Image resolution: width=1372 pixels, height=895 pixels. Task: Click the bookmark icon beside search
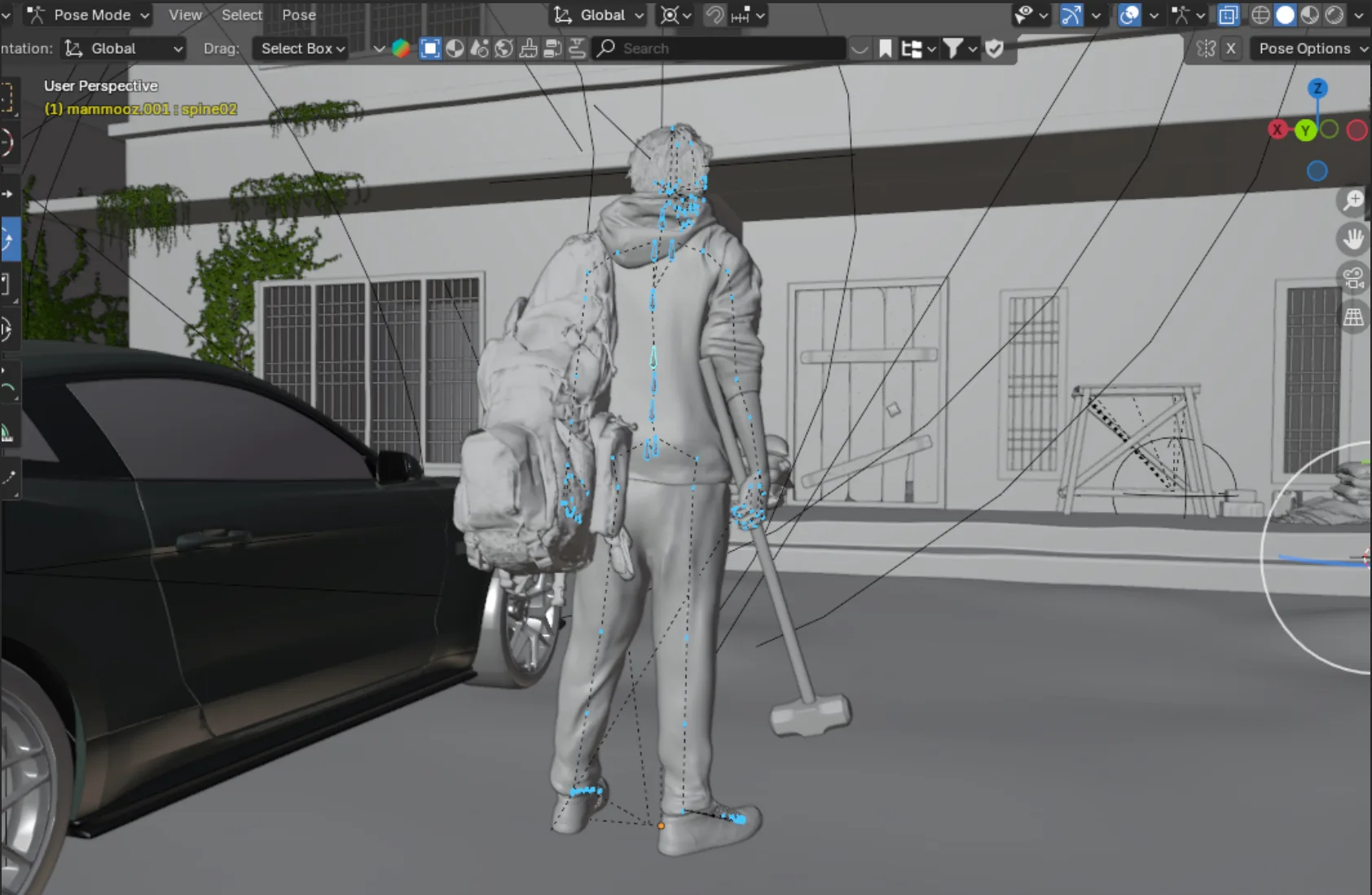[x=885, y=48]
